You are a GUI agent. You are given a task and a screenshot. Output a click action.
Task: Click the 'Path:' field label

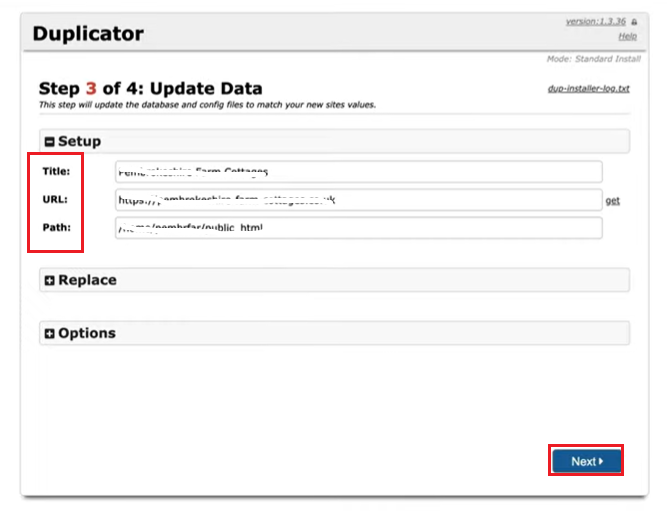pos(56,227)
